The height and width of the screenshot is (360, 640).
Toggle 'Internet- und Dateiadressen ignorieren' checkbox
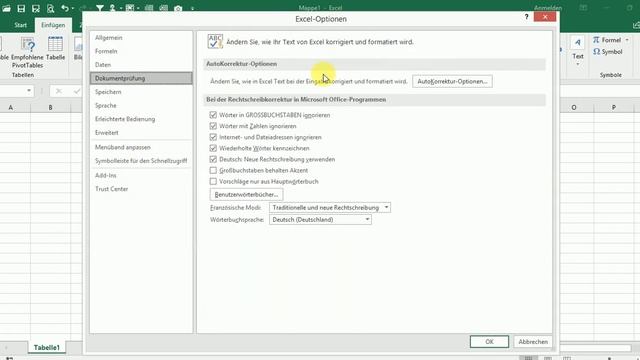click(213, 137)
